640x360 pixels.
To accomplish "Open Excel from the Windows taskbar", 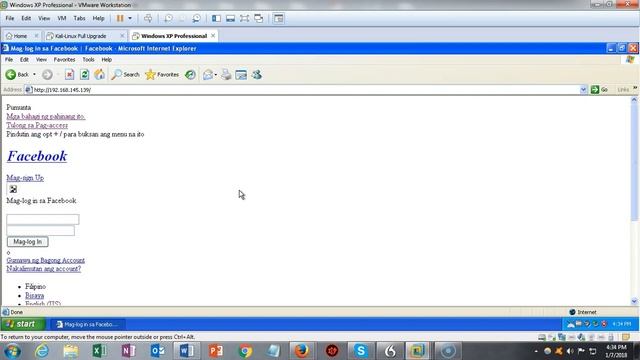I will point(99,351).
